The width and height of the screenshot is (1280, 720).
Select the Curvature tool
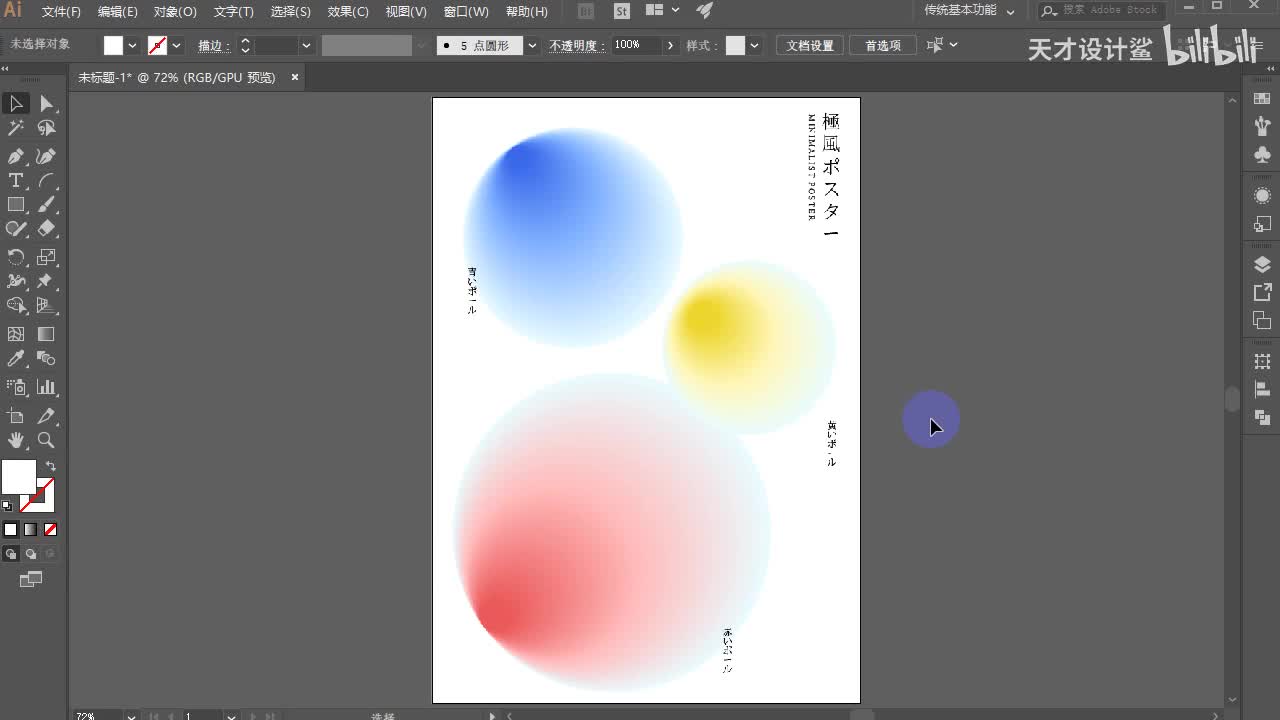pyautogui.click(x=46, y=156)
